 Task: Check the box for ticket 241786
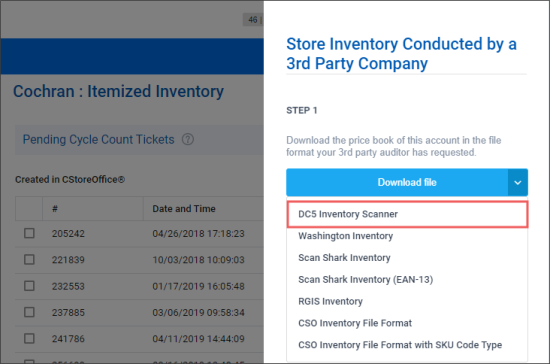(29, 338)
